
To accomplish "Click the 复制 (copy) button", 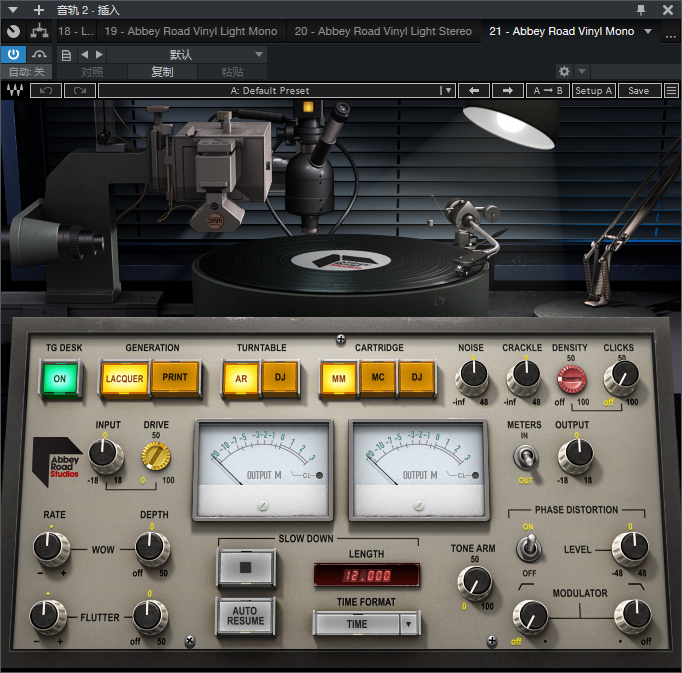I will [x=162, y=71].
